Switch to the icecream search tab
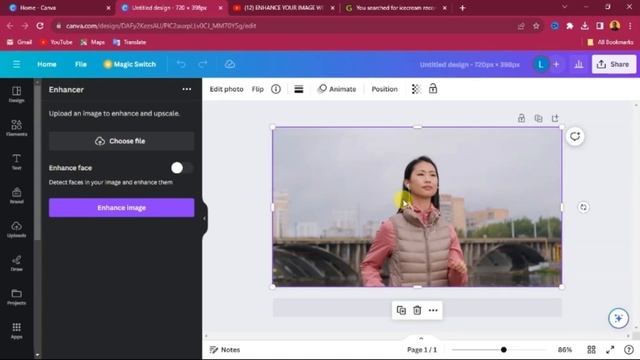The image size is (640, 360). click(396, 8)
